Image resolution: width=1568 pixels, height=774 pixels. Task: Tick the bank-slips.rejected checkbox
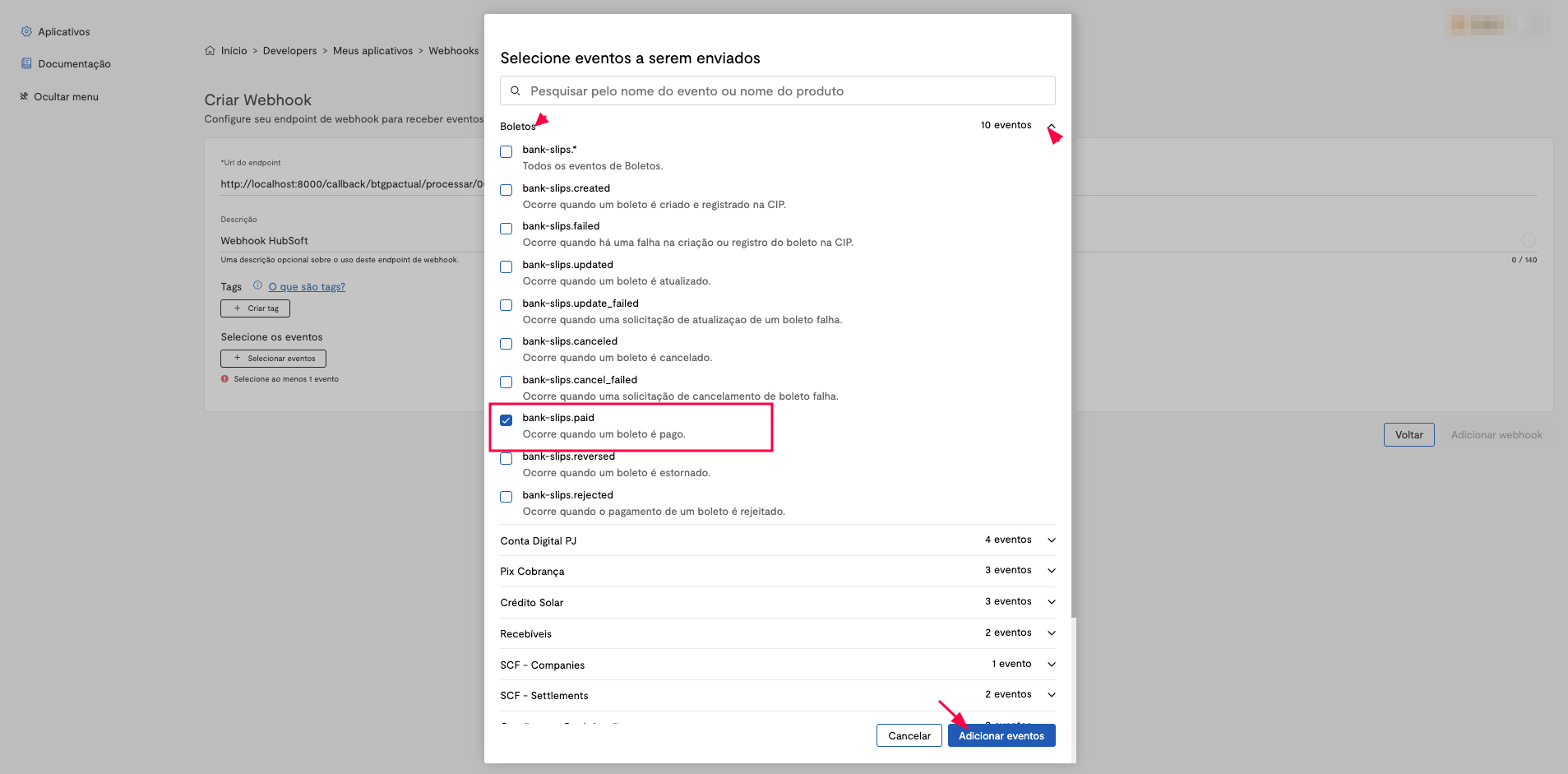tap(506, 497)
